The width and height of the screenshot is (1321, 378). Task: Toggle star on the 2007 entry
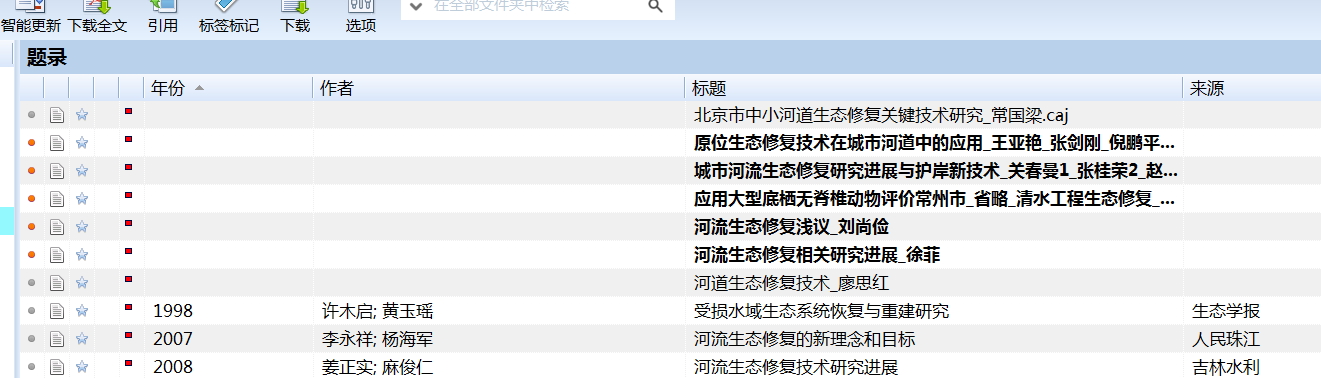pos(82,339)
